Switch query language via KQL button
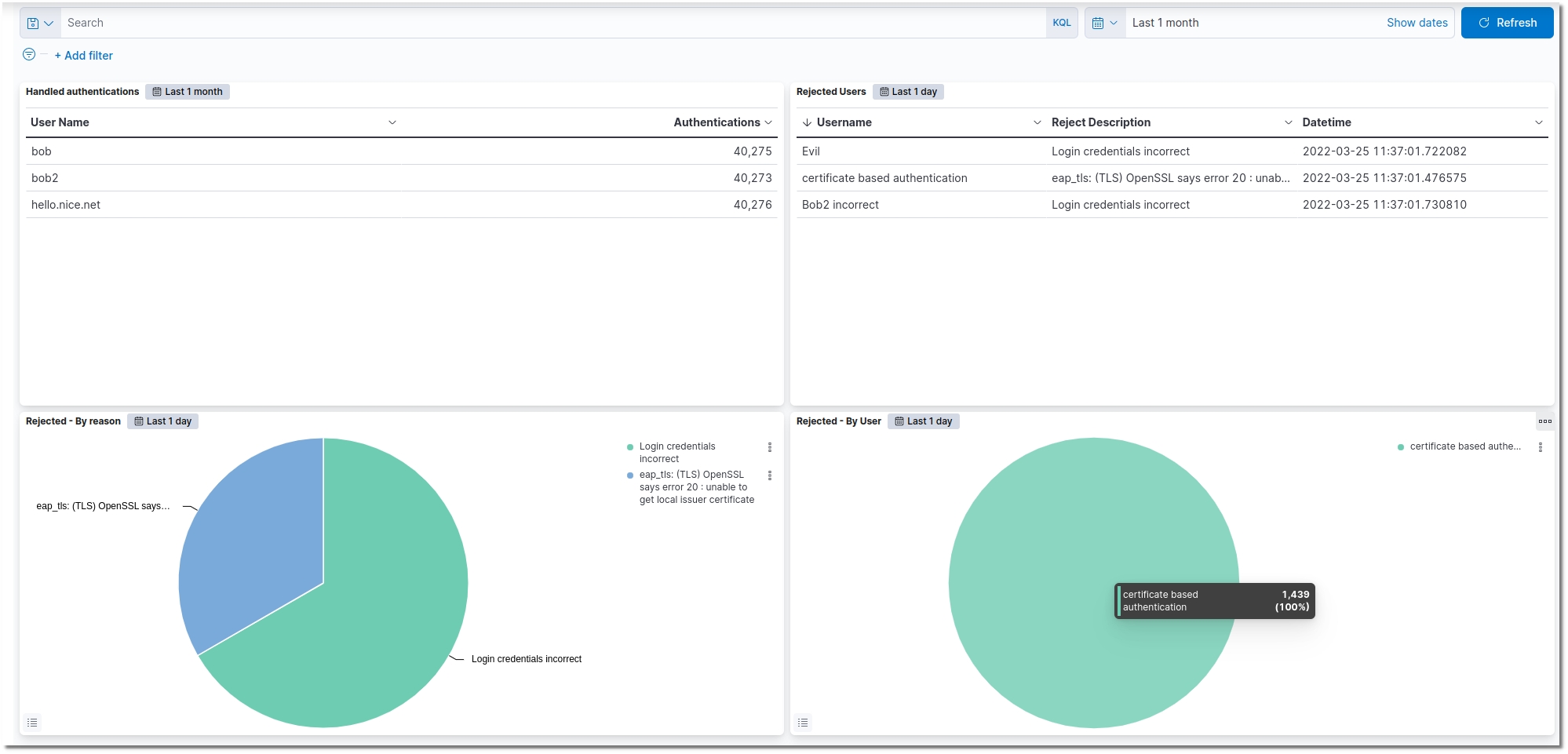The image size is (1568, 754). (x=1061, y=24)
